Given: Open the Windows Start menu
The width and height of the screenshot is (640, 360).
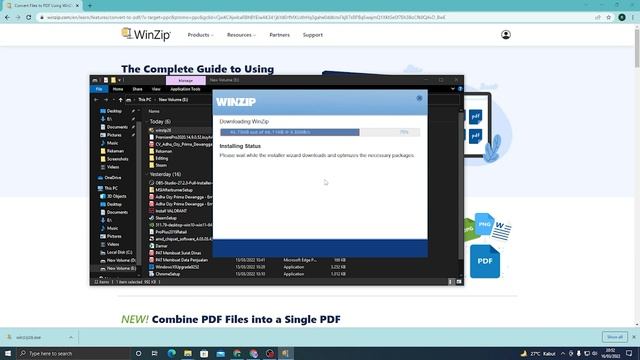Looking at the screenshot, I should [8, 353].
